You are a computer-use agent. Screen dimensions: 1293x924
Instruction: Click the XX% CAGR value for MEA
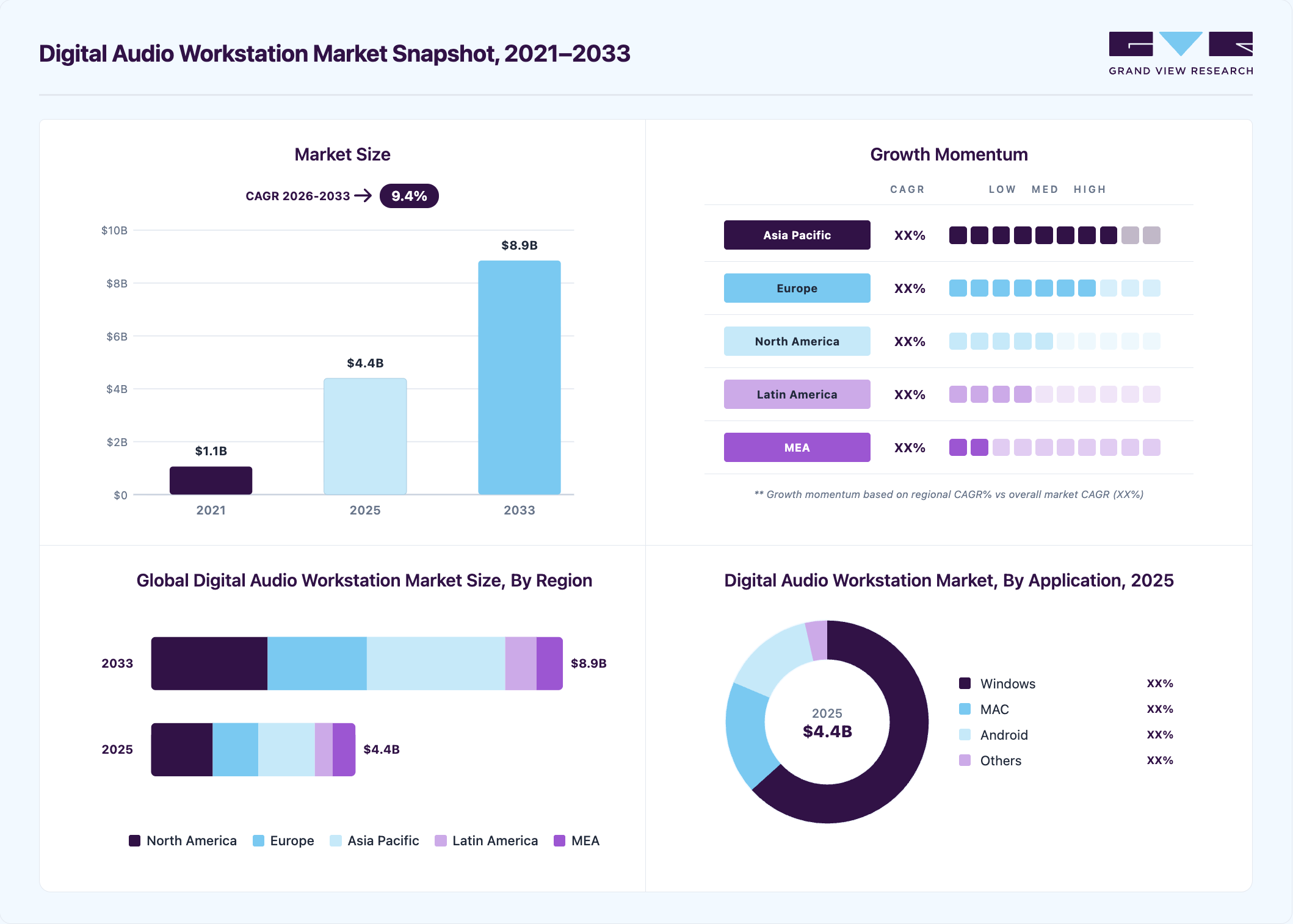[910, 448]
